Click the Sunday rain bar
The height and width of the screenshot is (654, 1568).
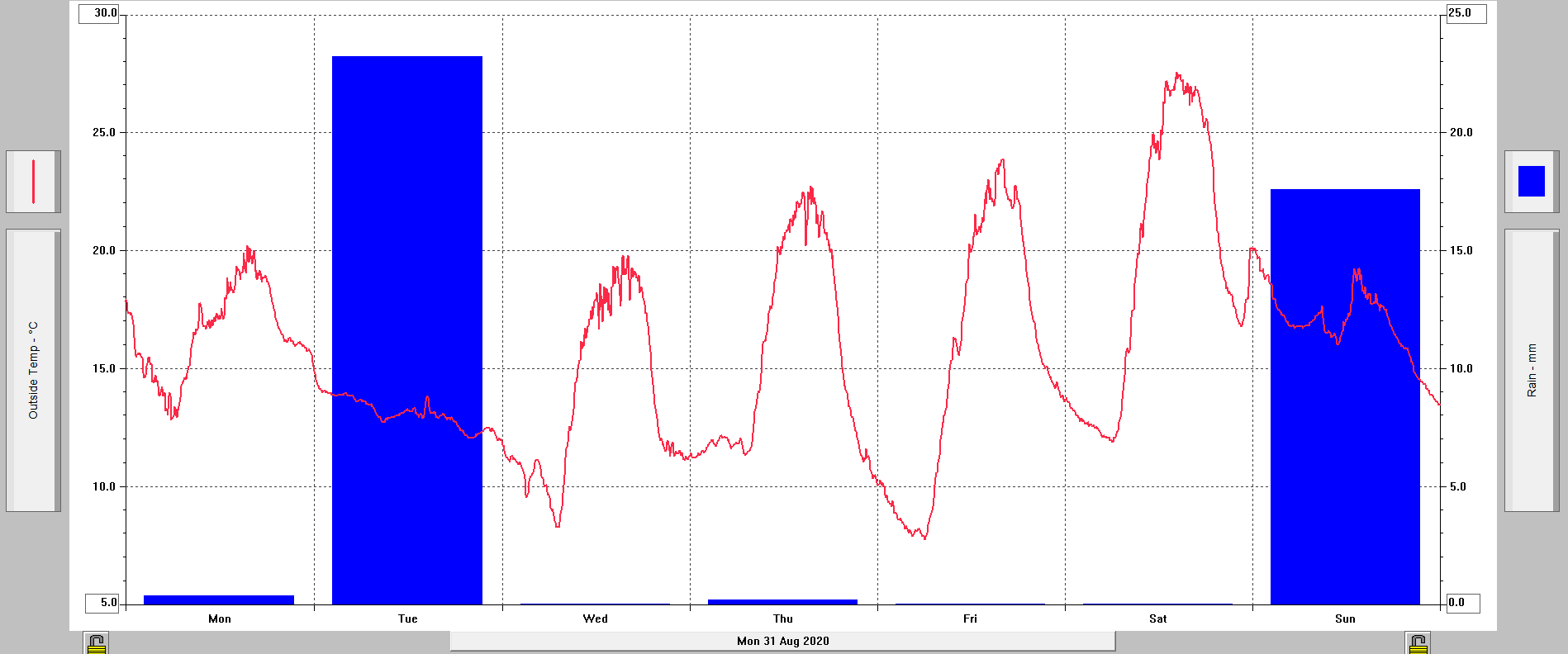coord(1344,396)
